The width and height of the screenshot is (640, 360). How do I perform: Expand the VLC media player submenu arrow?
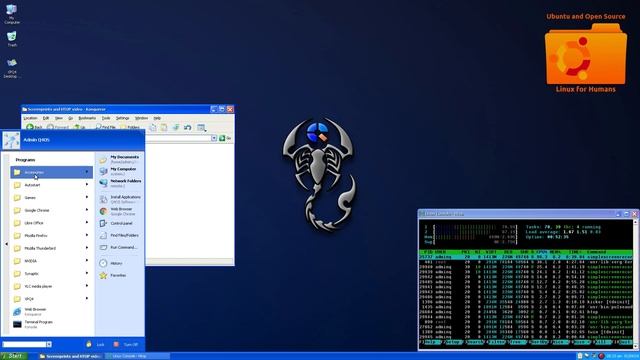[x=87, y=286]
